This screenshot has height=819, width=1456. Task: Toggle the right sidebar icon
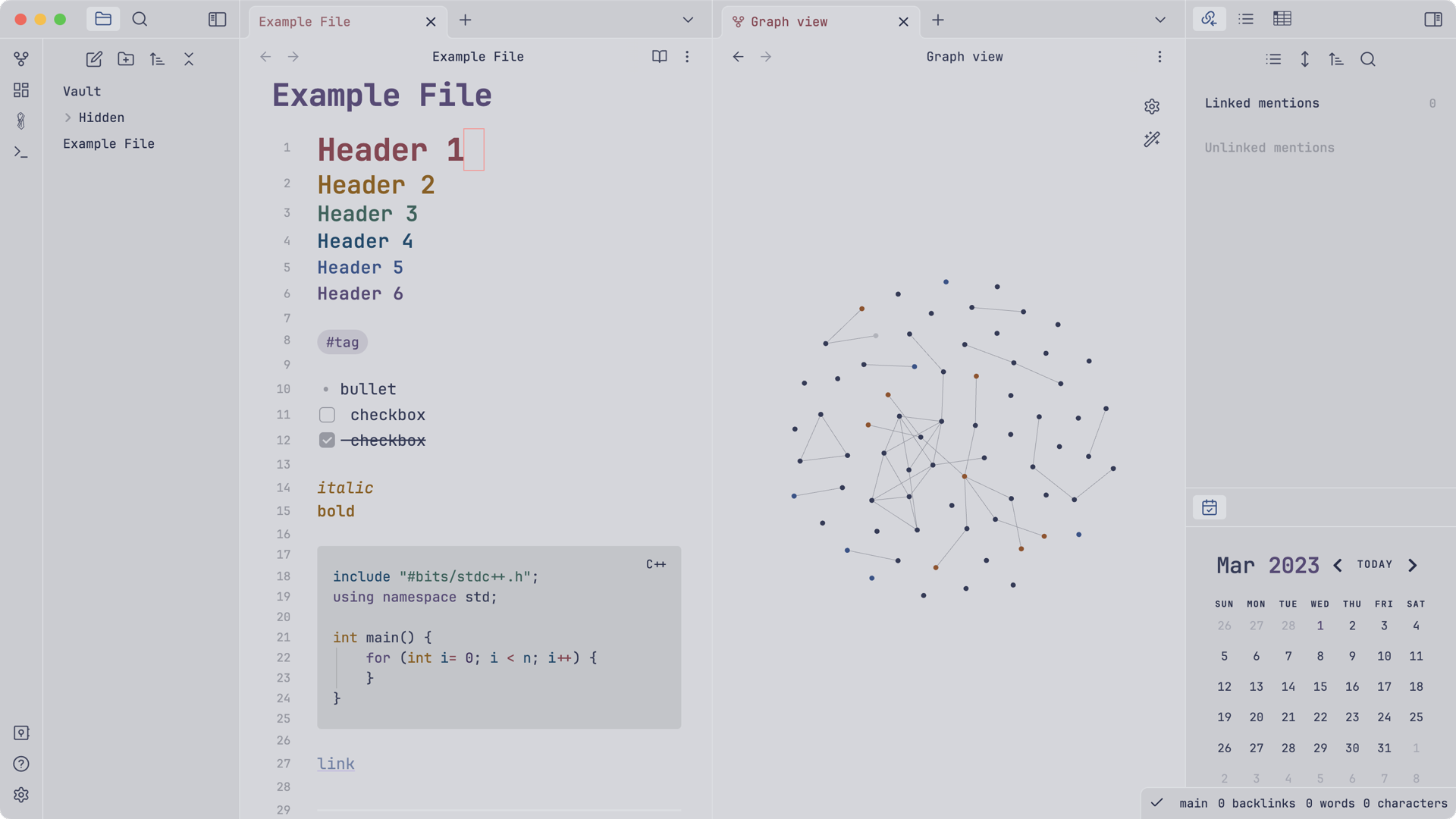point(1433,19)
